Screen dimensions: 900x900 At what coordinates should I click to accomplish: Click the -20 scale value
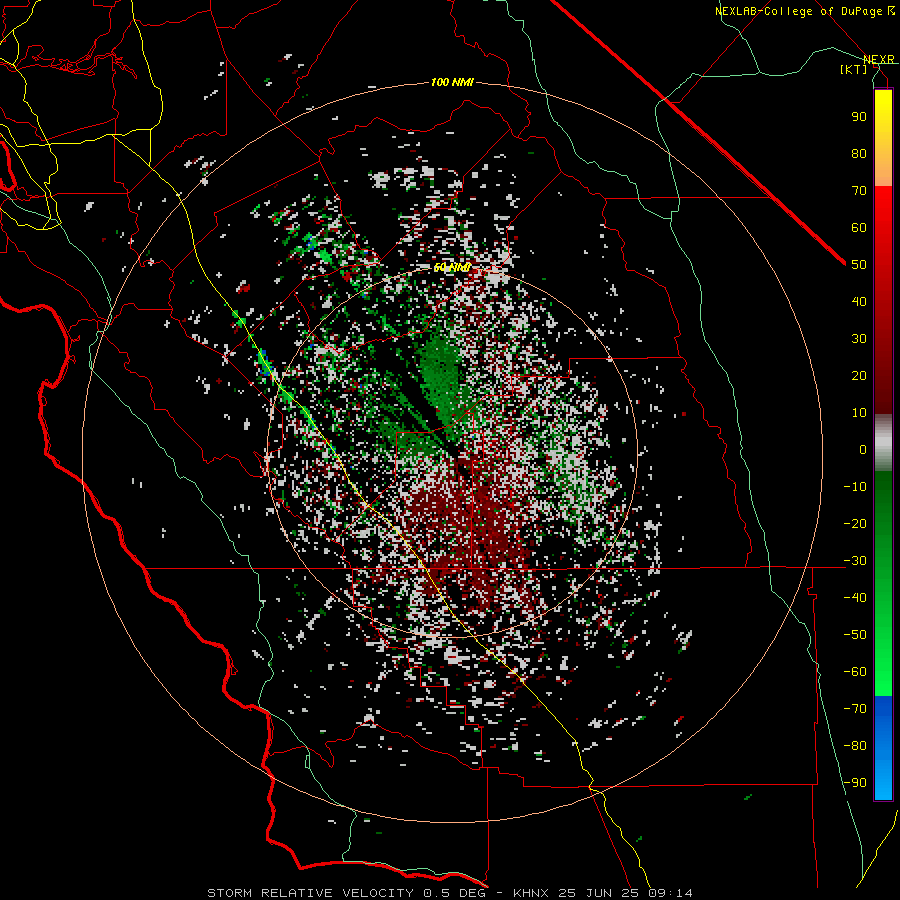click(x=855, y=523)
